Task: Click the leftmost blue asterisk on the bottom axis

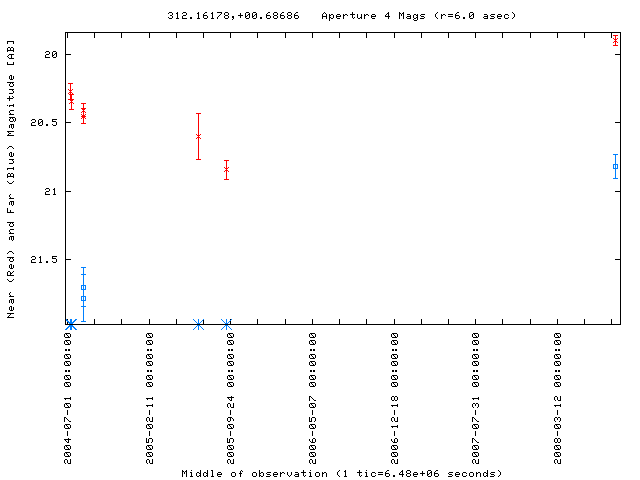Action: click(71, 325)
